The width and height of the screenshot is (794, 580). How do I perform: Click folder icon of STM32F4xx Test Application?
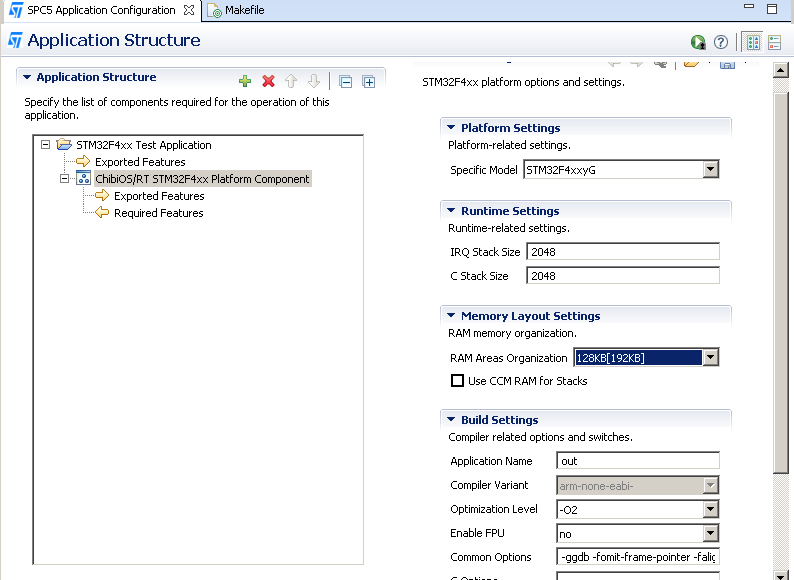(x=64, y=144)
